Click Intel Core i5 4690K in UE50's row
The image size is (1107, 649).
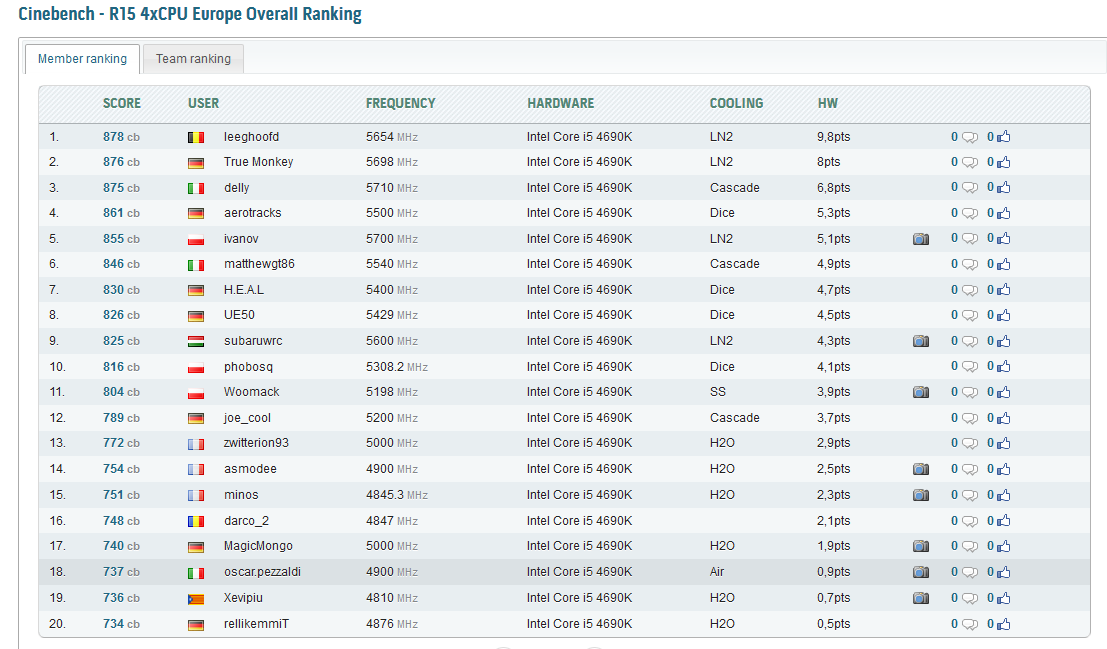click(580, 315)
